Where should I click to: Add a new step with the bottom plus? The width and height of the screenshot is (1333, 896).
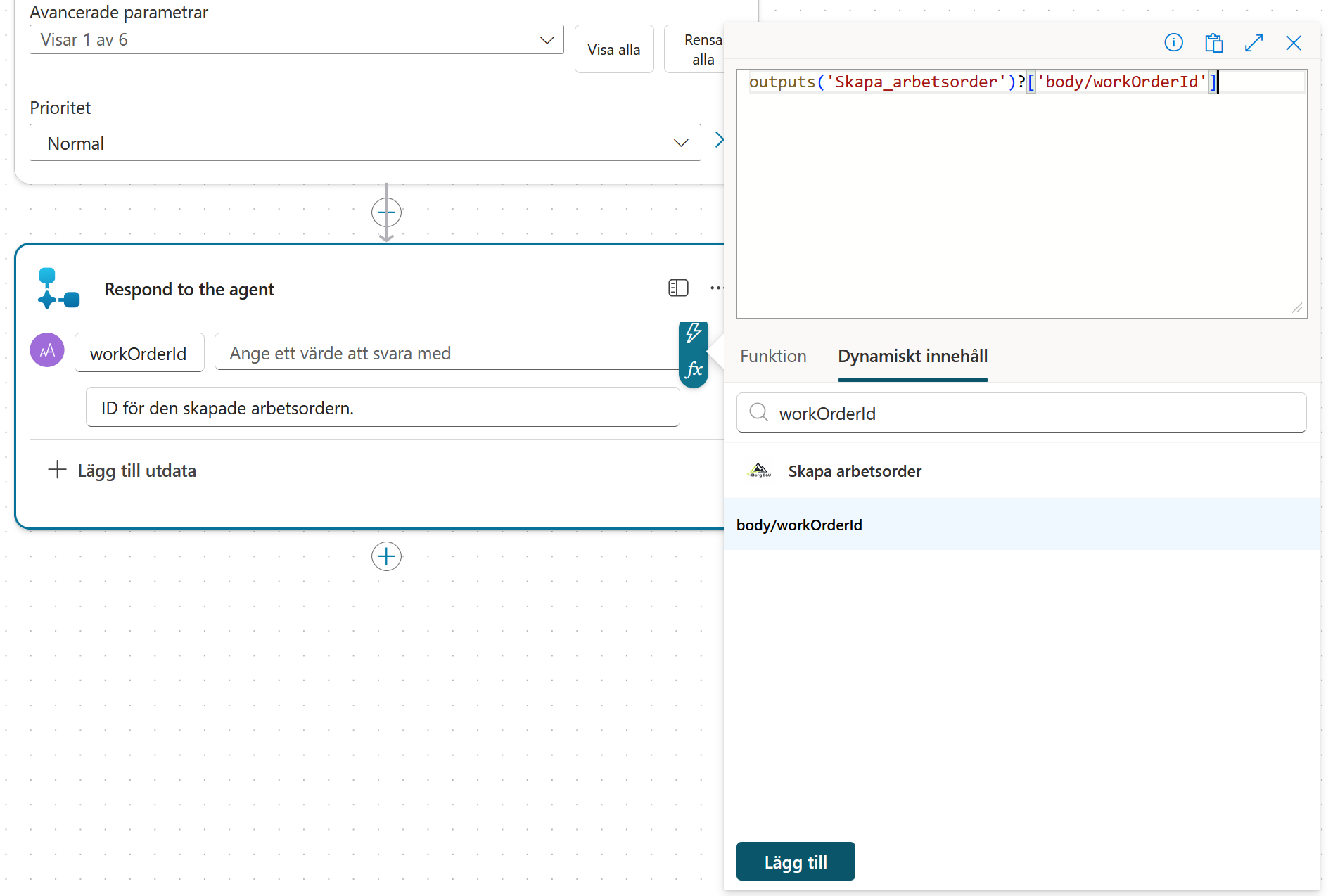pyautogui.click(x=386, y=556)
